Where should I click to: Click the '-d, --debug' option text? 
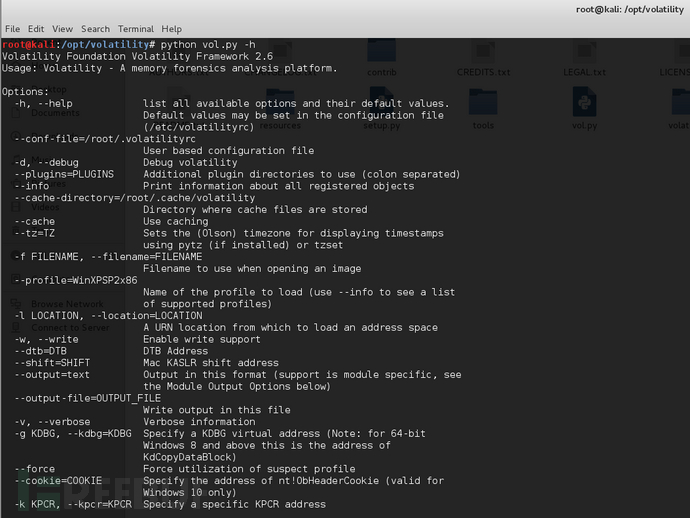click(46, 162)
